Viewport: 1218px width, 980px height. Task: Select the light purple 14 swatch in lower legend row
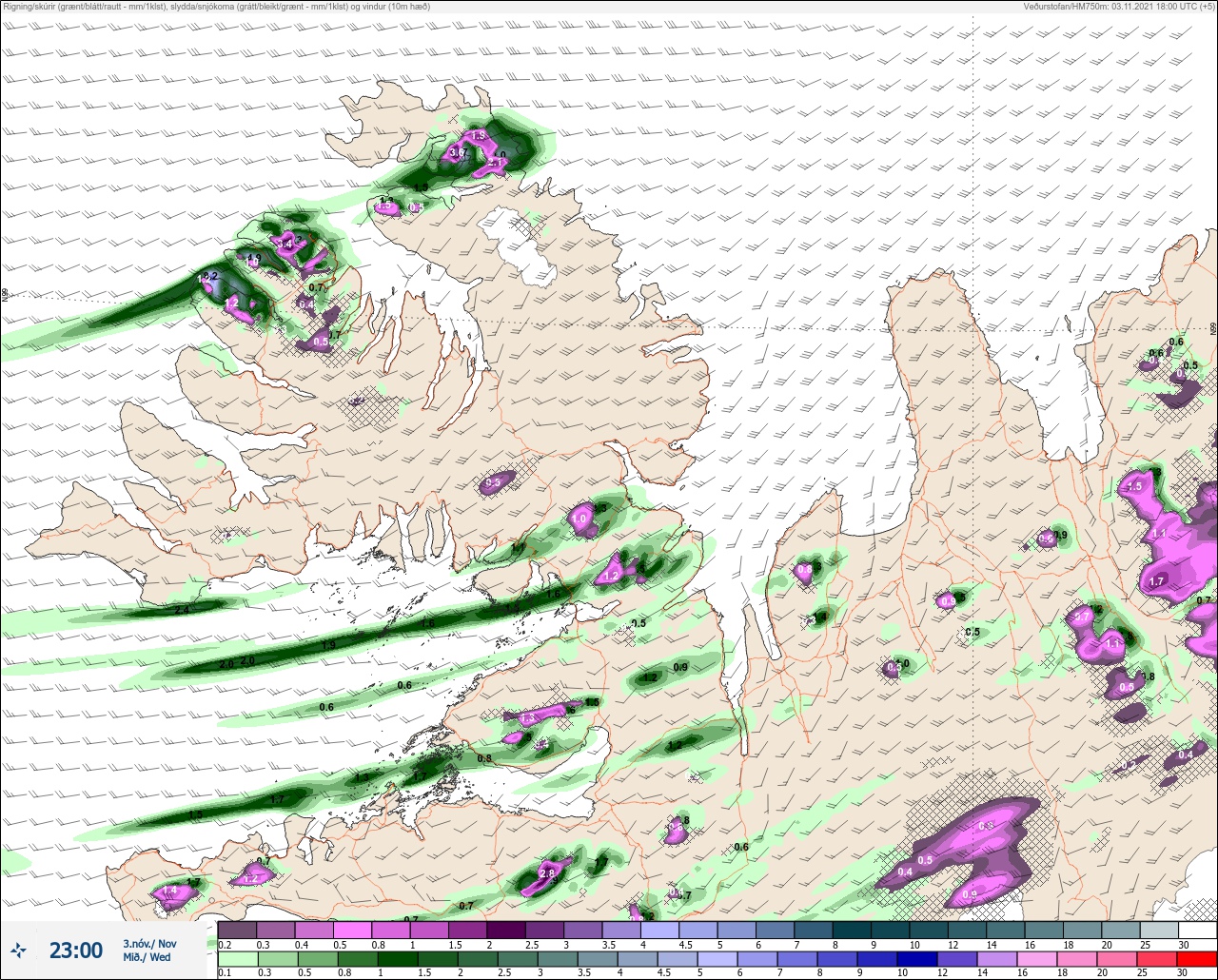click(x=997, y=958)
